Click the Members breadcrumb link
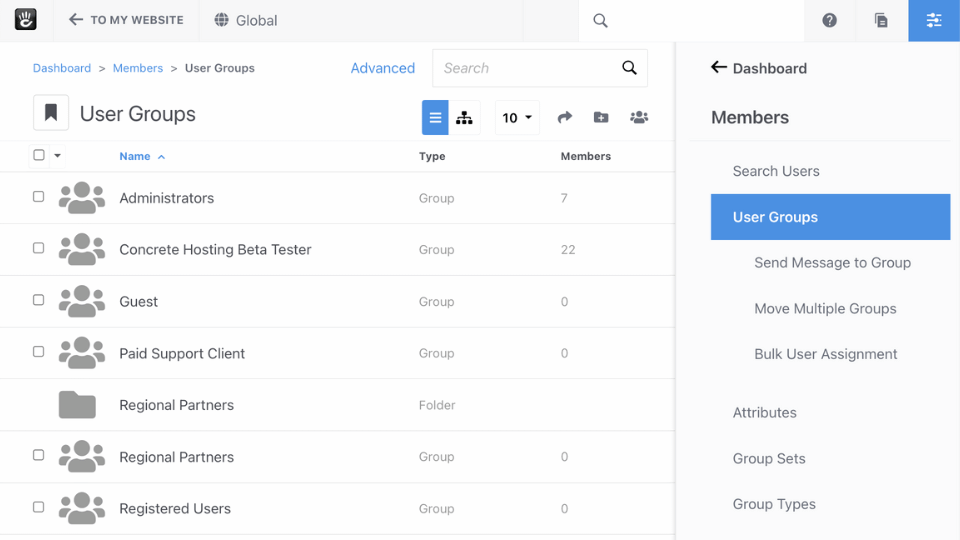This screenshot has width=960, height=540. click(138, 68)
